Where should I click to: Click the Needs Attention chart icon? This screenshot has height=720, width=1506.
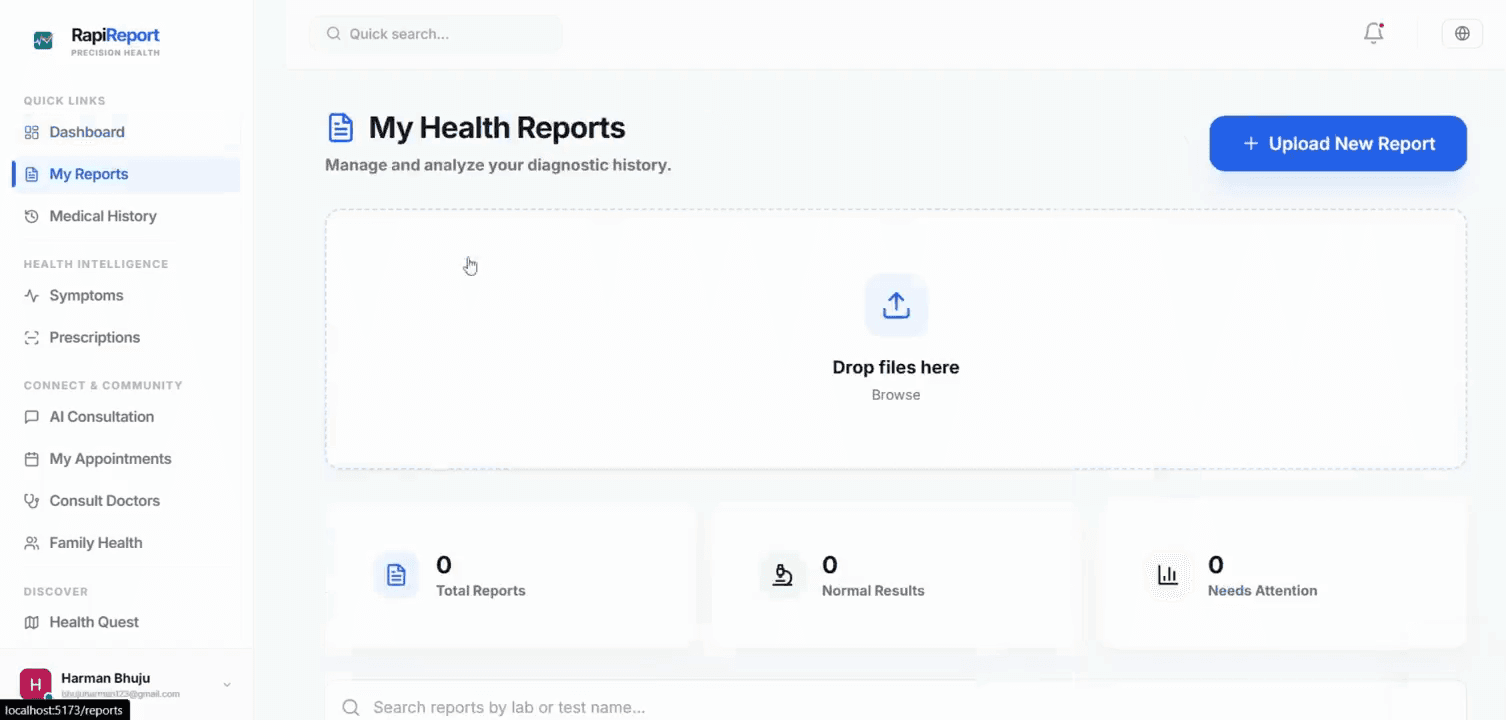coord(1168,575)
